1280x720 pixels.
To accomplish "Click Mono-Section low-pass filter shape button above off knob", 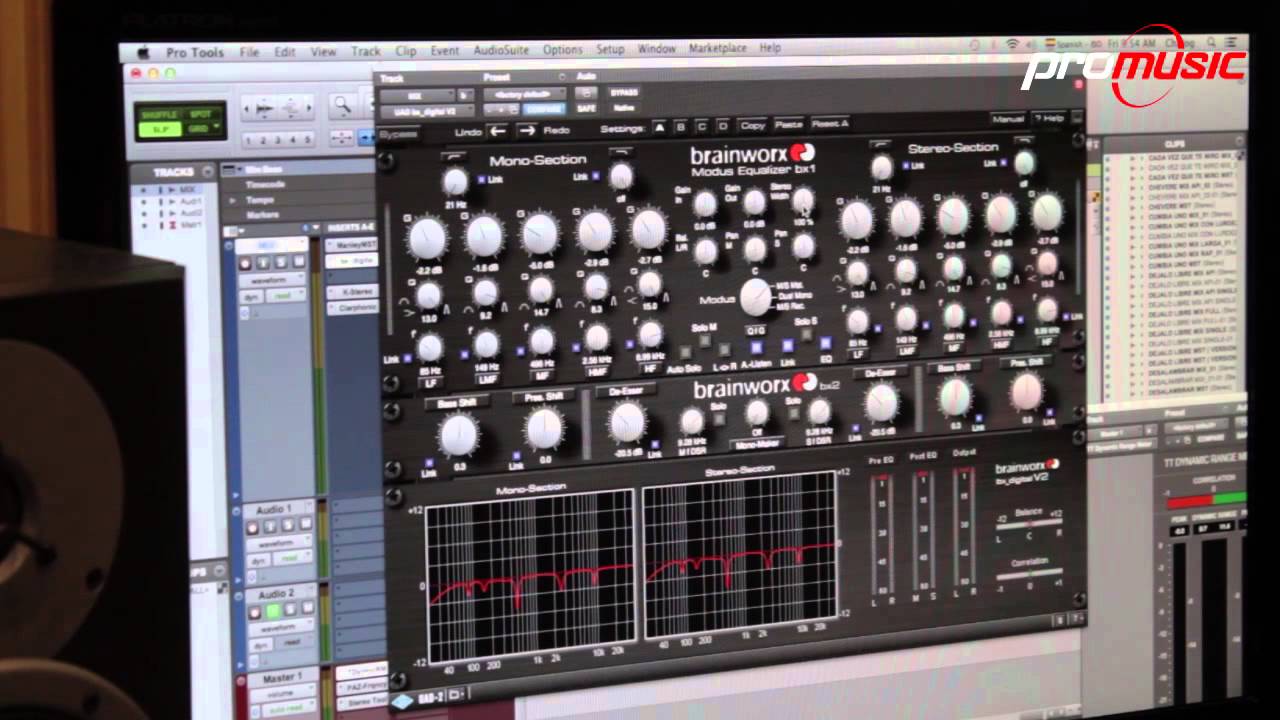I will click(620, 153).
